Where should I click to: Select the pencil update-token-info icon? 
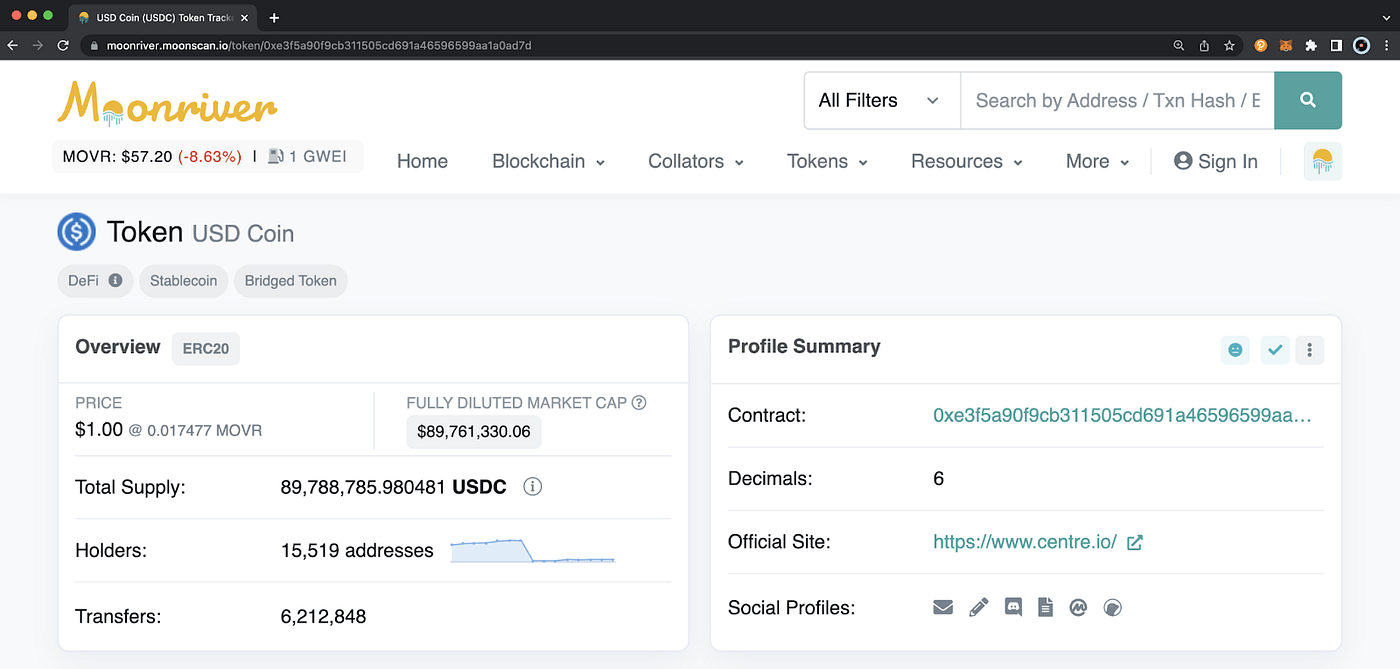pos(978,607)
